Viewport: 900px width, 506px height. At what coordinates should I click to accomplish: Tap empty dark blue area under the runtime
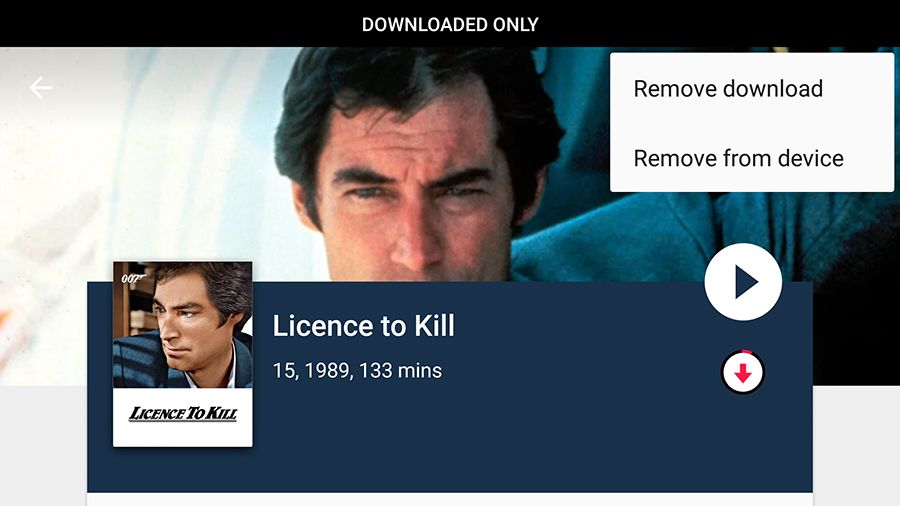click(459, 442)
